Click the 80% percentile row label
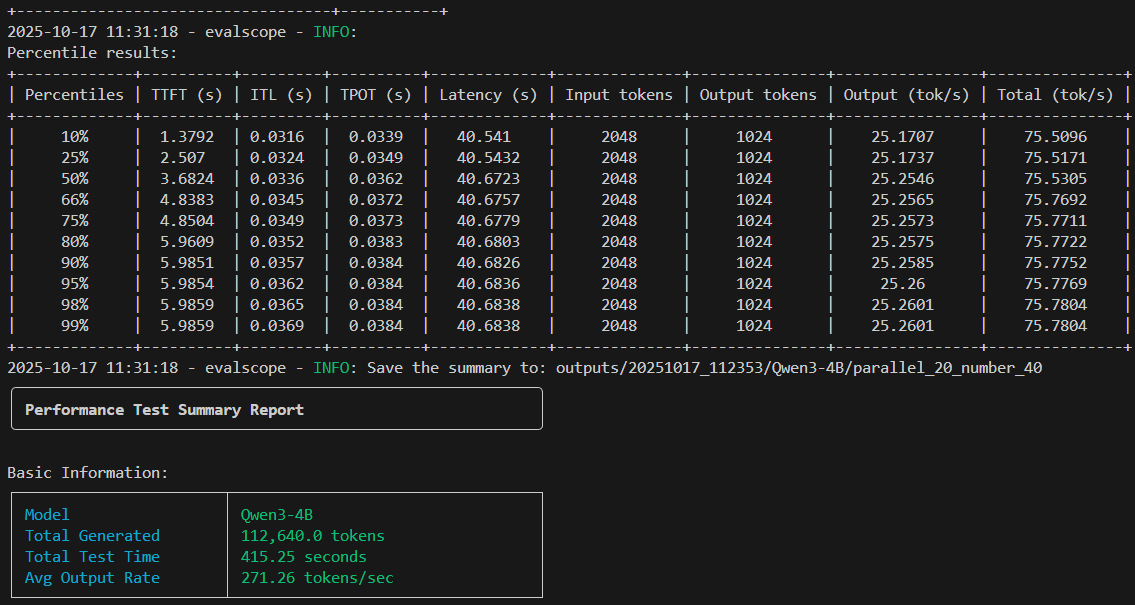 tap(75, 242)
